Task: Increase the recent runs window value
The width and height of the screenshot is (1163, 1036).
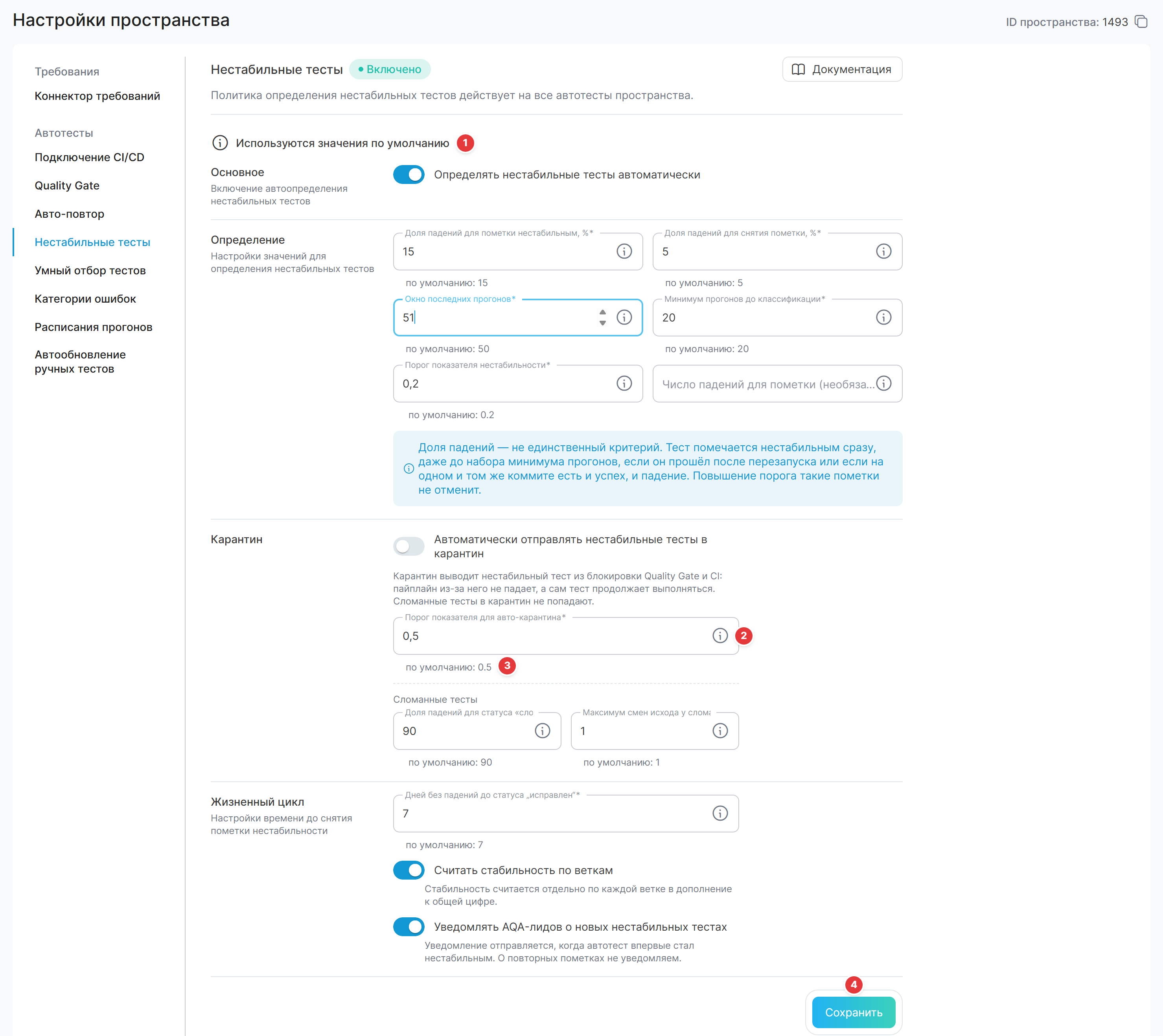Action: point(603,312)
